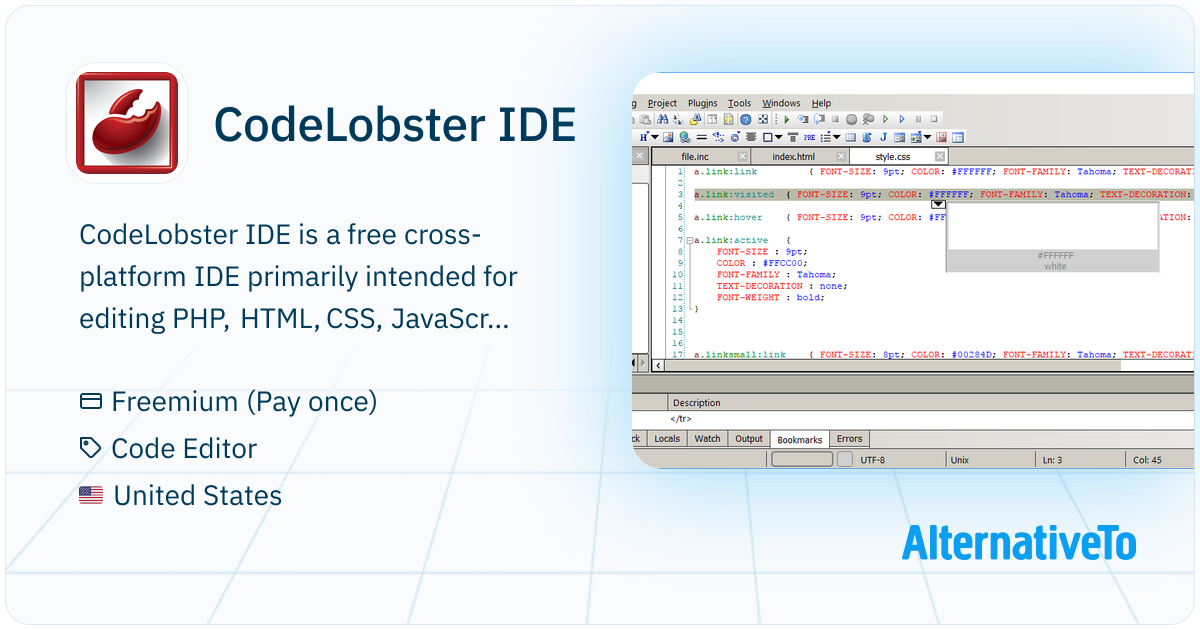The height and width of the screenshot is (630, 1200).
Task: Open the Errors panel tab
Action: click(850, 438)
